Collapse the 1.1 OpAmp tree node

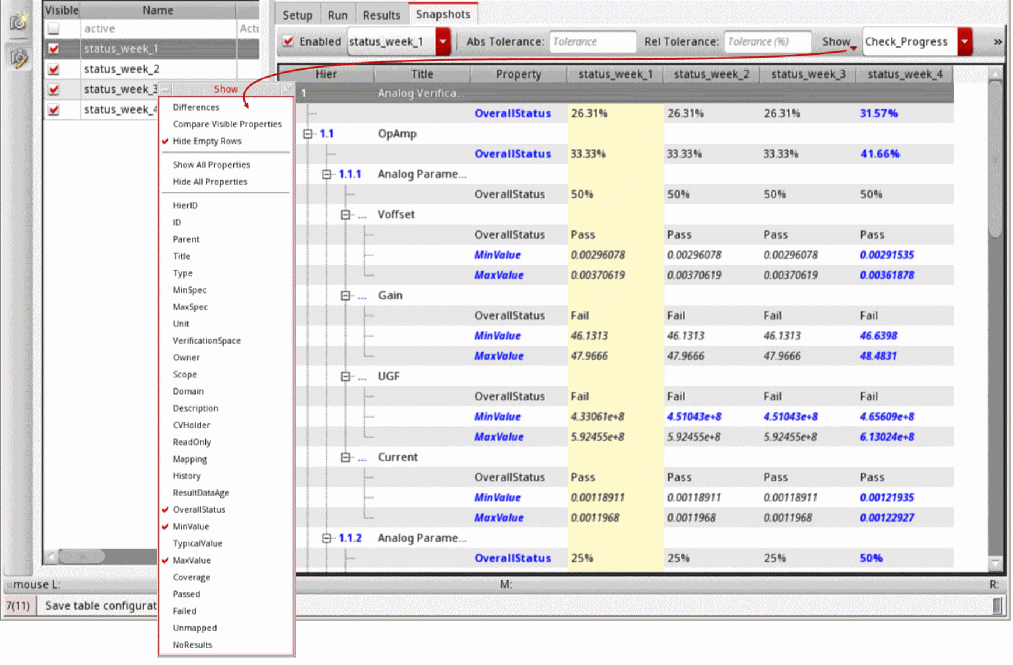(x=308, y=133)
